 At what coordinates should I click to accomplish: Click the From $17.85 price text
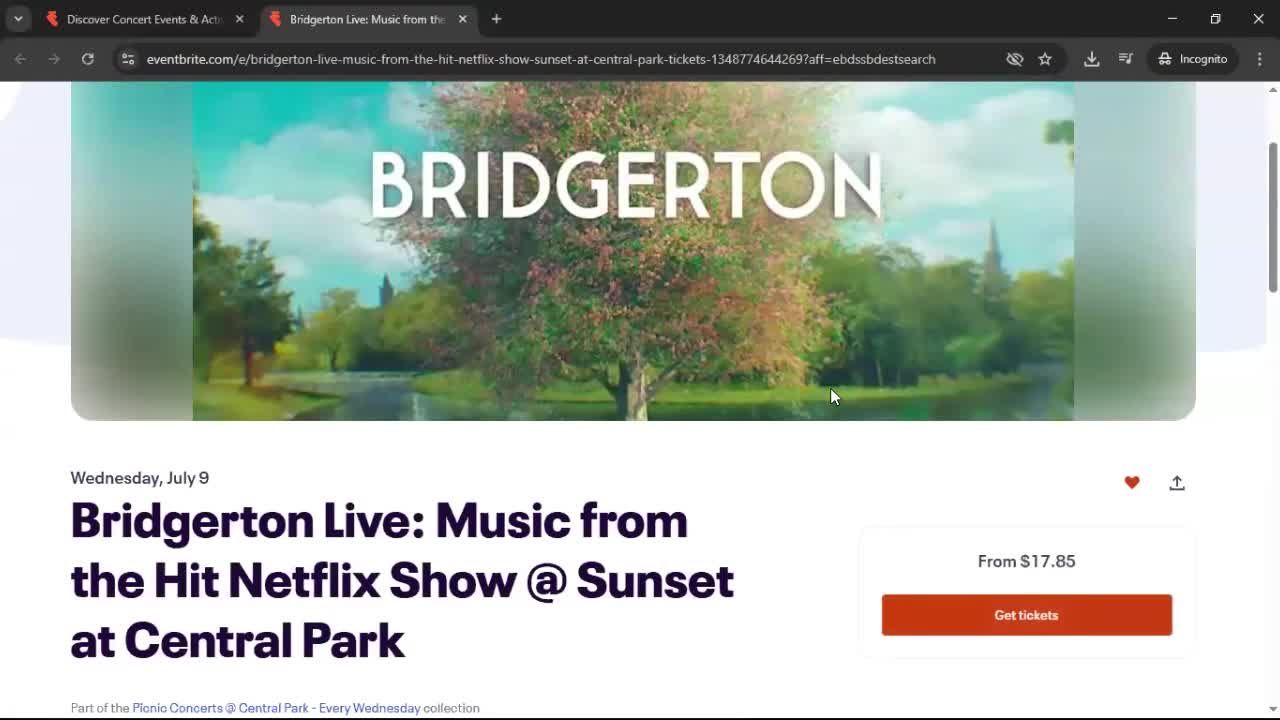tap(1027, 561)
